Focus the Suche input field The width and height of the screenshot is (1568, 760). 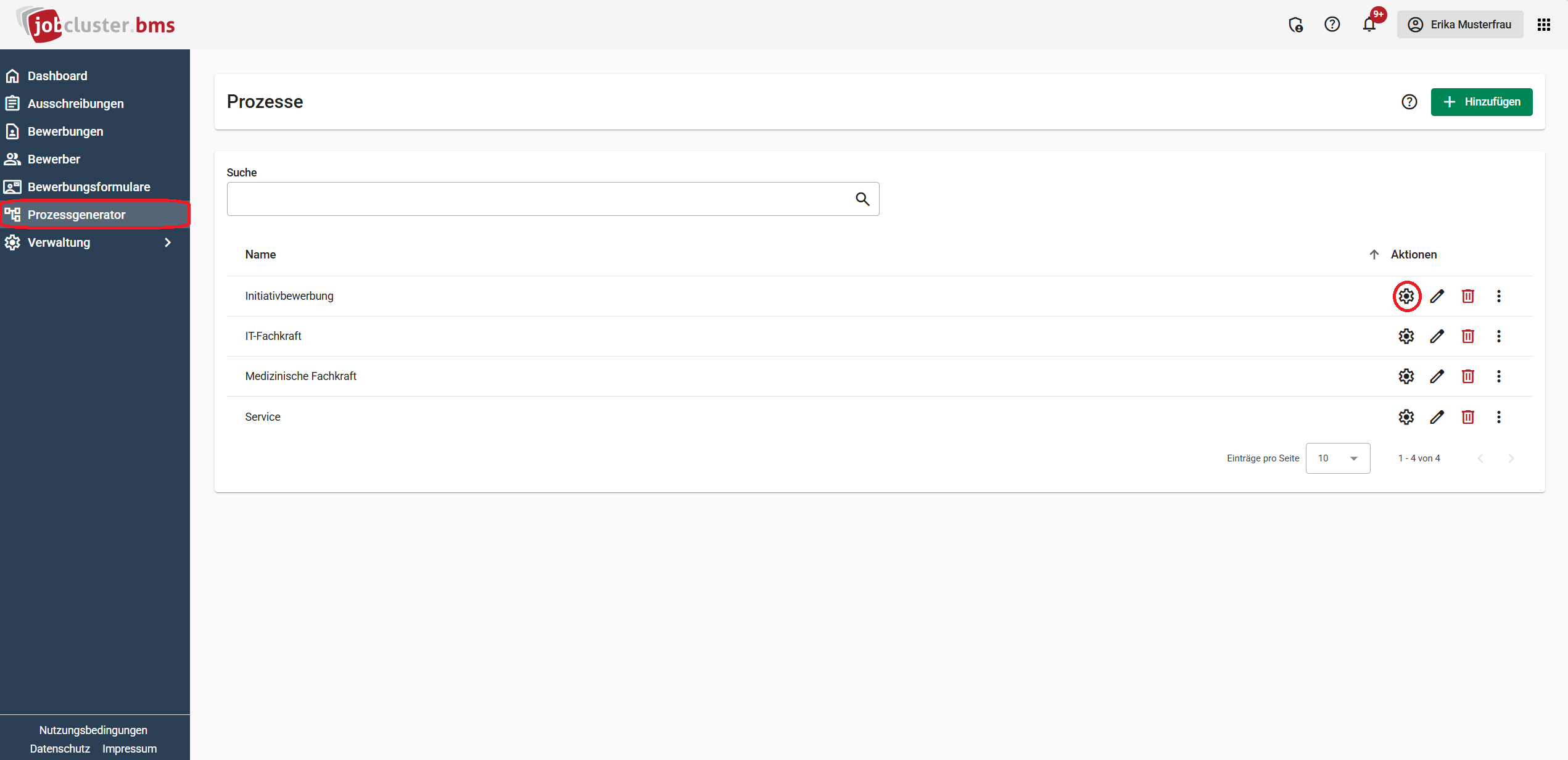pyautogui.click(x=553, y=199)
